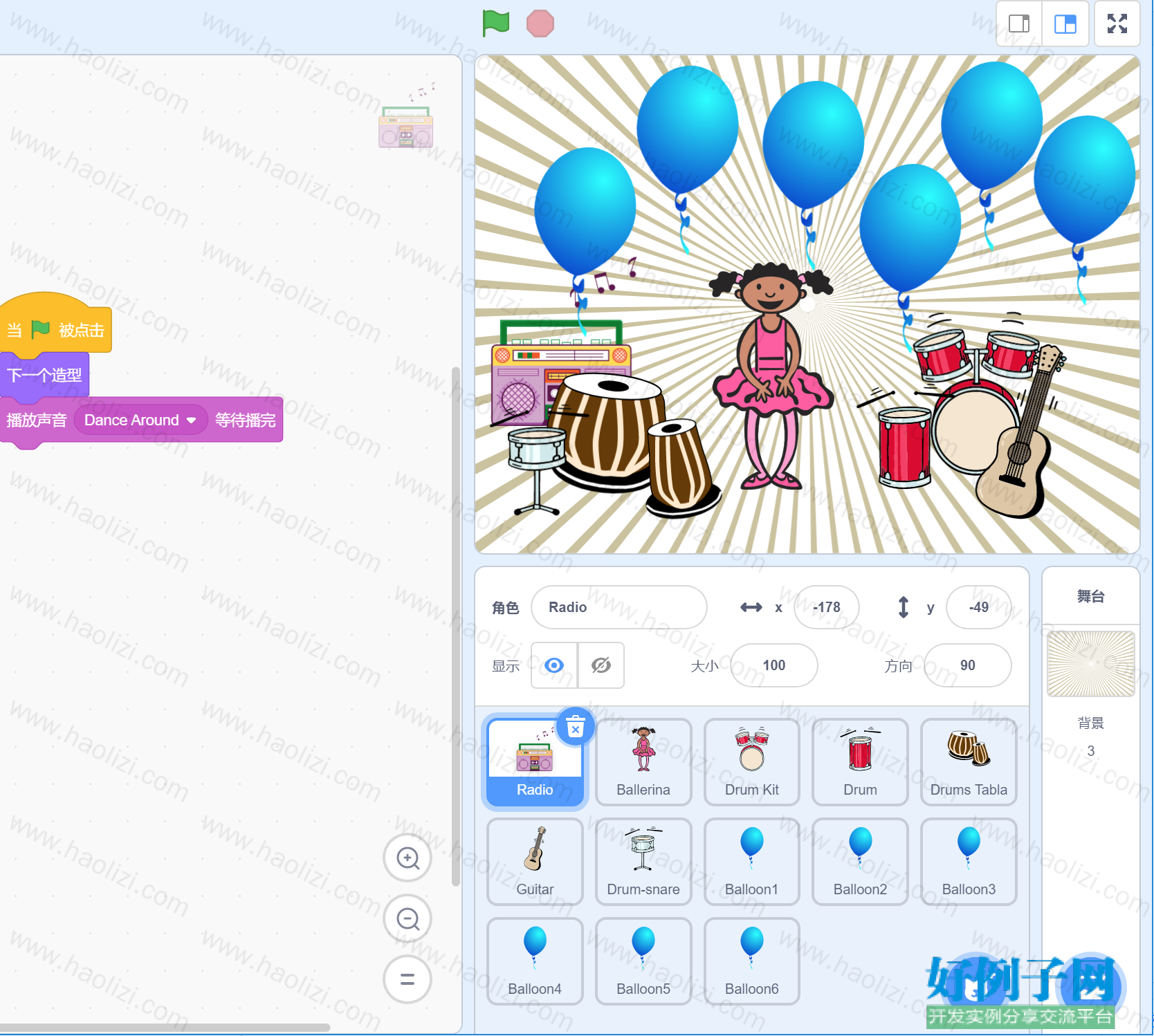Viewport: 1154px width, 1036px height.
Task: Select the Drum-snare sprite
Action: 643,862
